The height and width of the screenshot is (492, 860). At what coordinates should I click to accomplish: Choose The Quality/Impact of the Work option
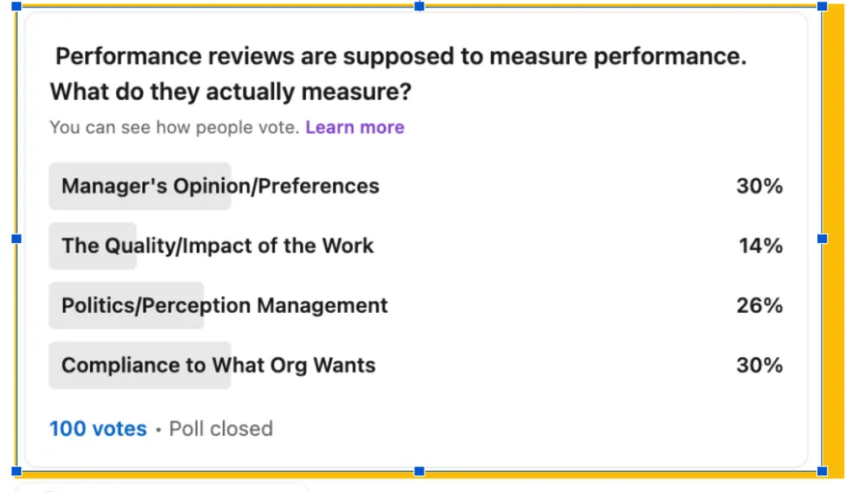point(217,246)
